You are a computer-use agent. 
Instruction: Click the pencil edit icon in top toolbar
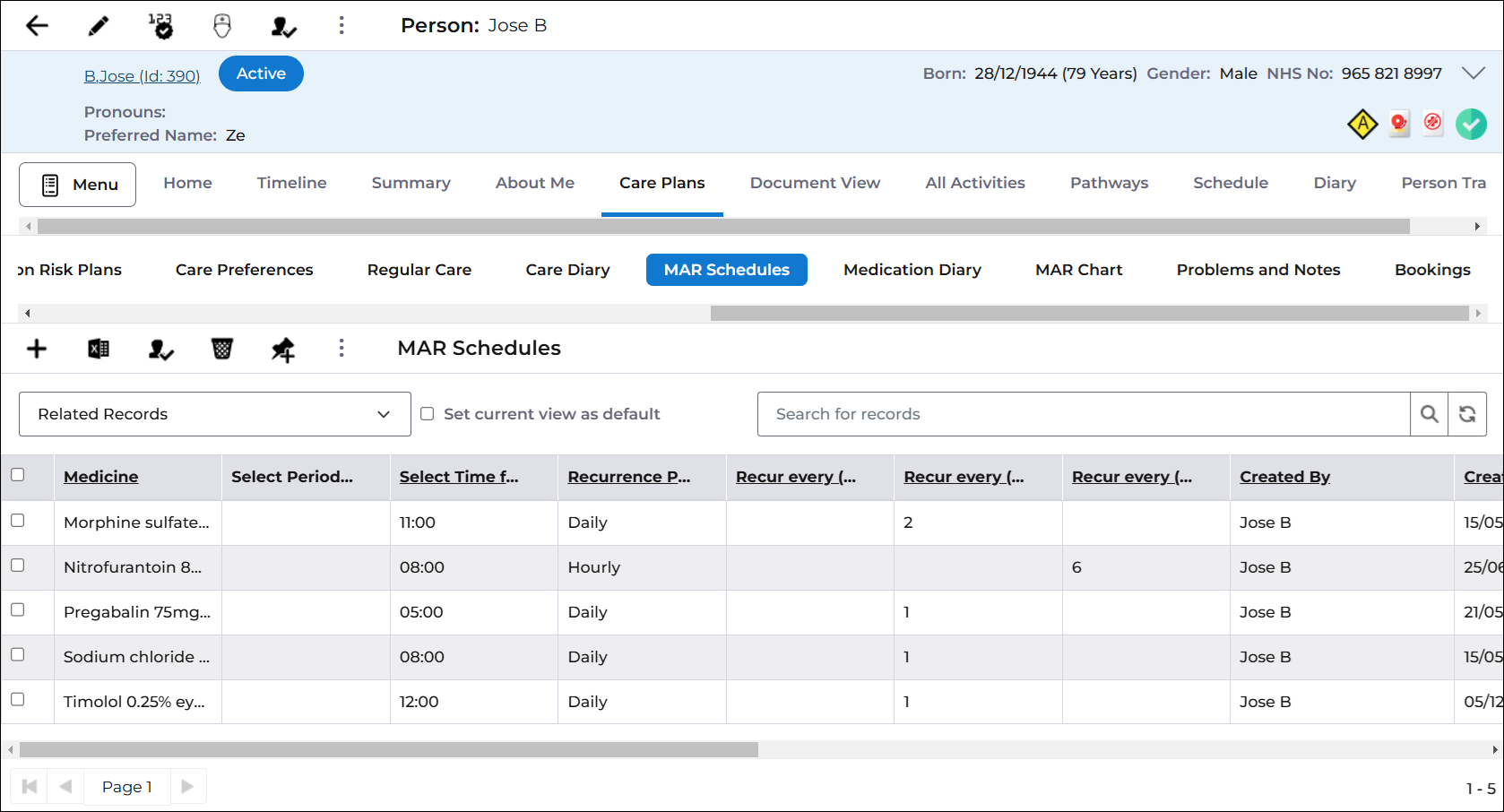coord(99,26)
